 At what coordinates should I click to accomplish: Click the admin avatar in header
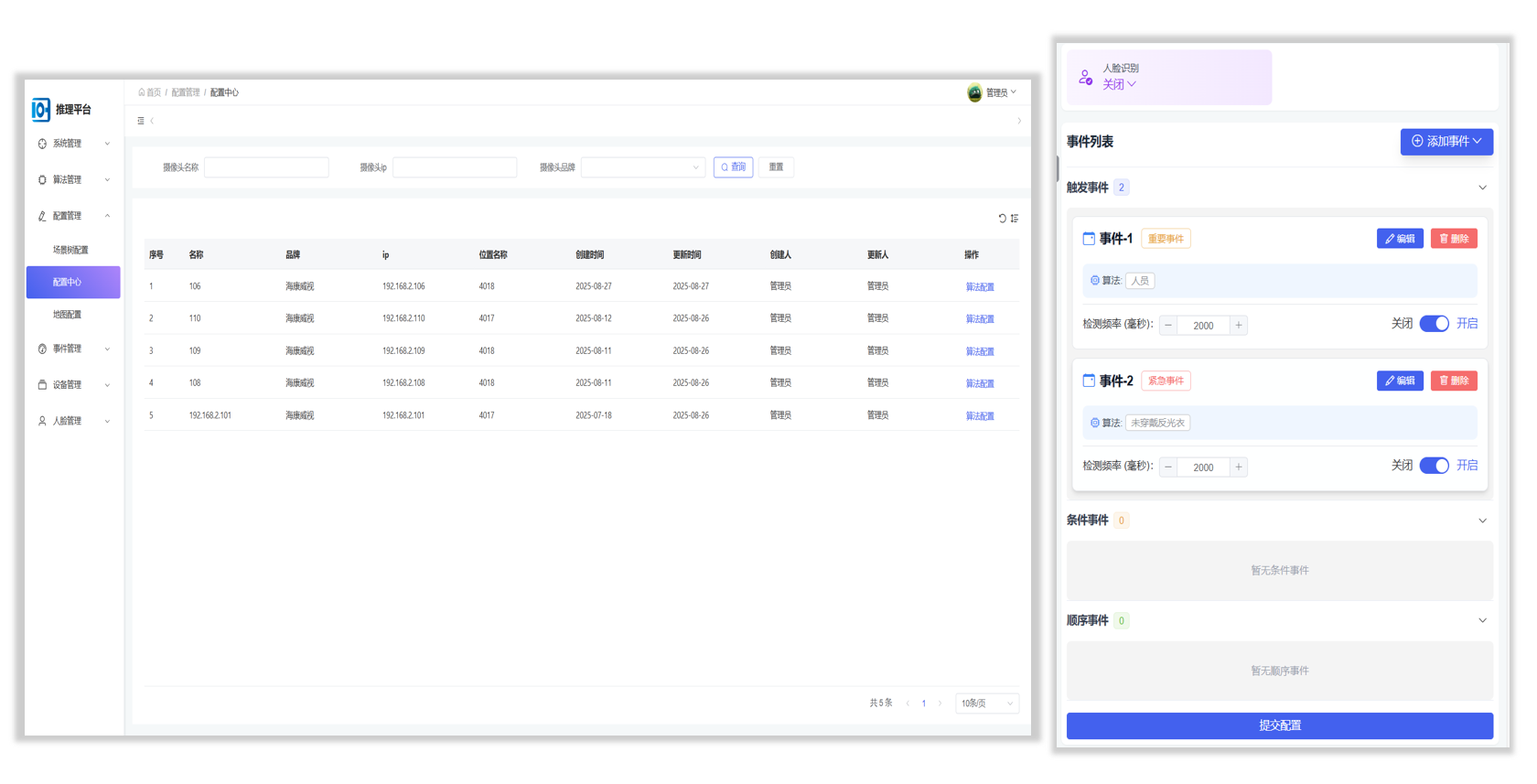(974, 92)
